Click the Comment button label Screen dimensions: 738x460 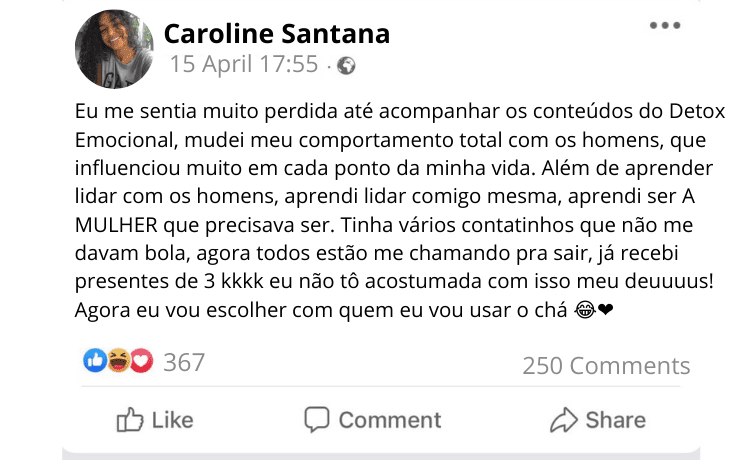(x=390, y=420)
